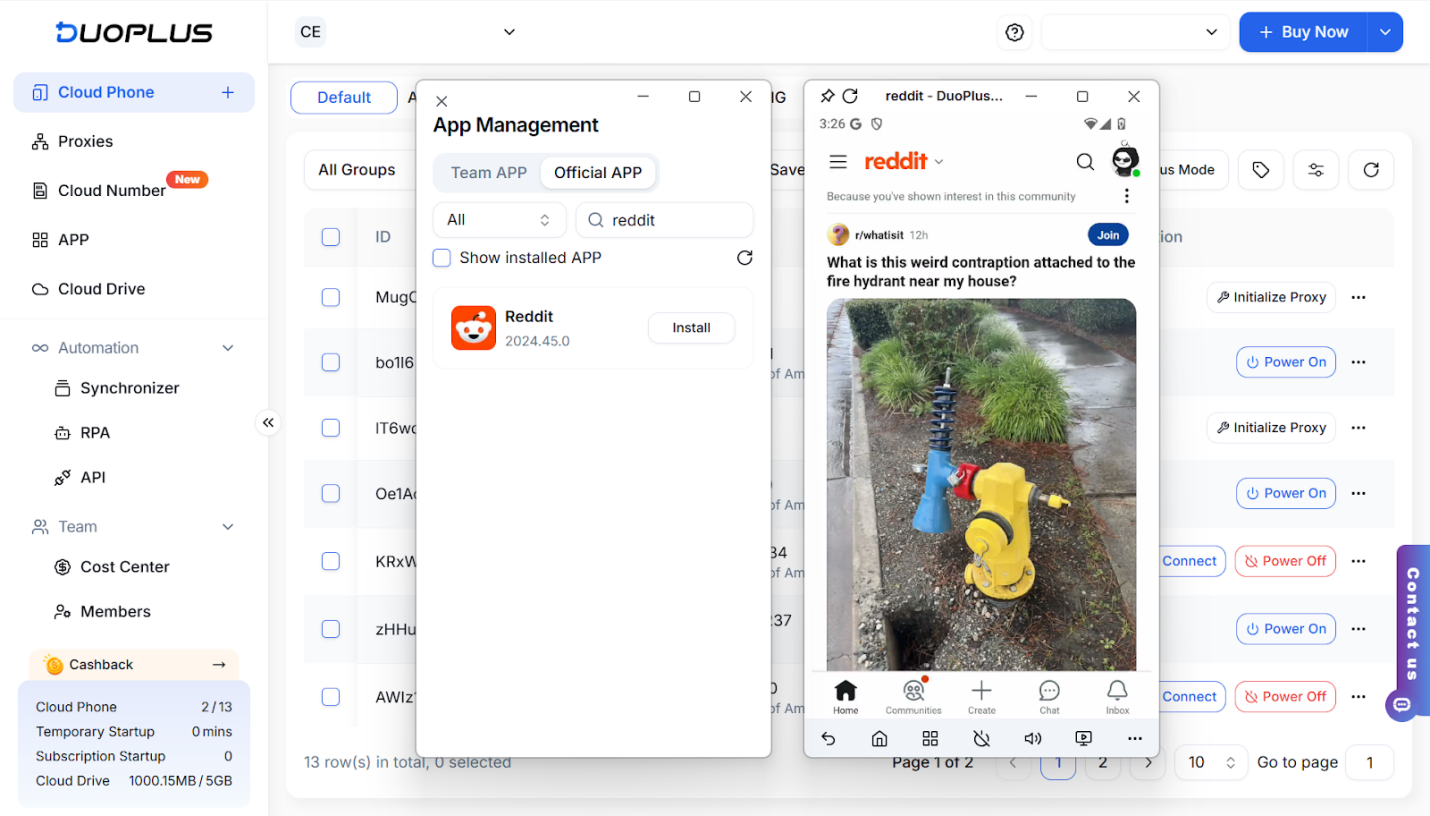Pin the reddit cloud phone window

(827, 96)
